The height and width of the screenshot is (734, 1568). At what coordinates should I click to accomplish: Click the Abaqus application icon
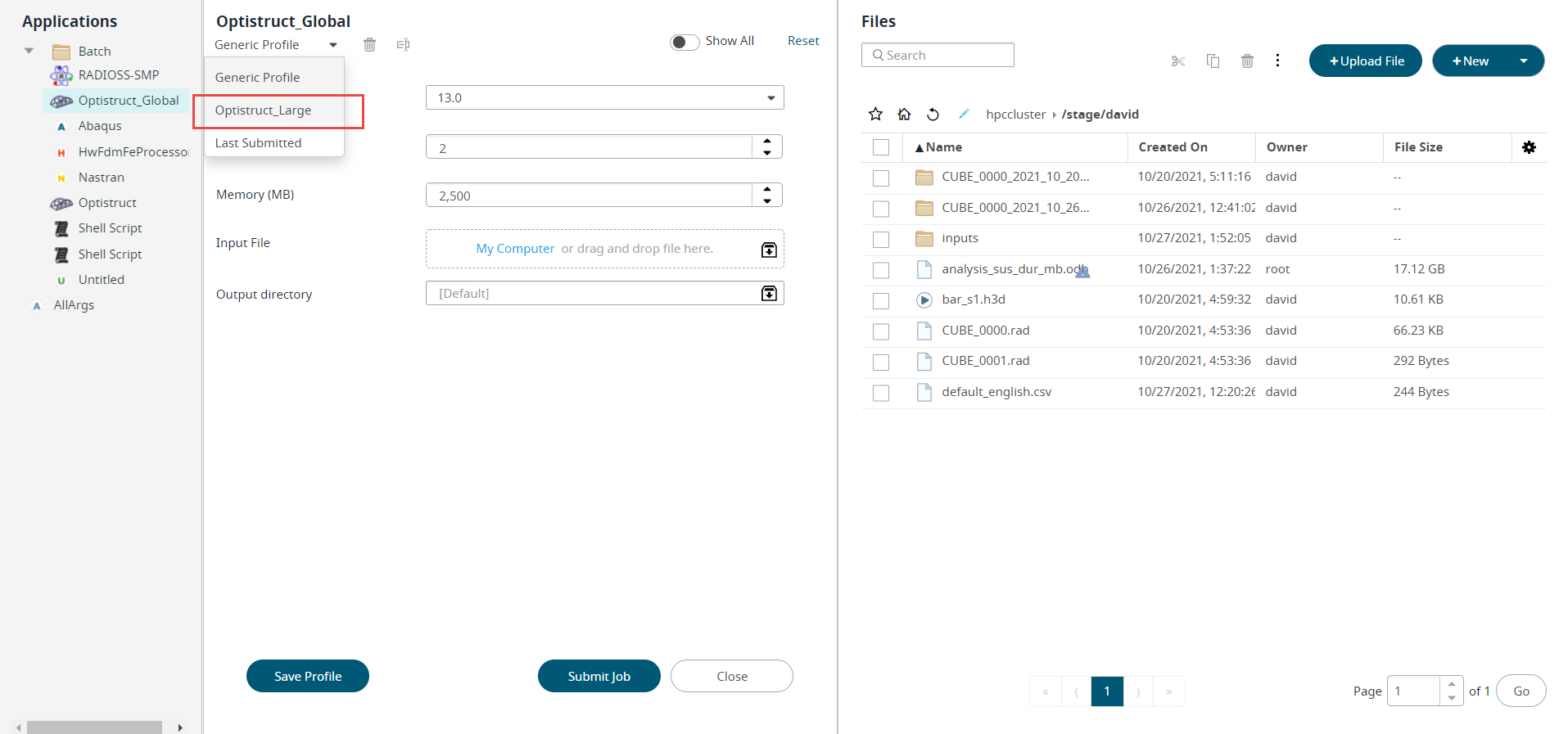click(x=61, y=127)
